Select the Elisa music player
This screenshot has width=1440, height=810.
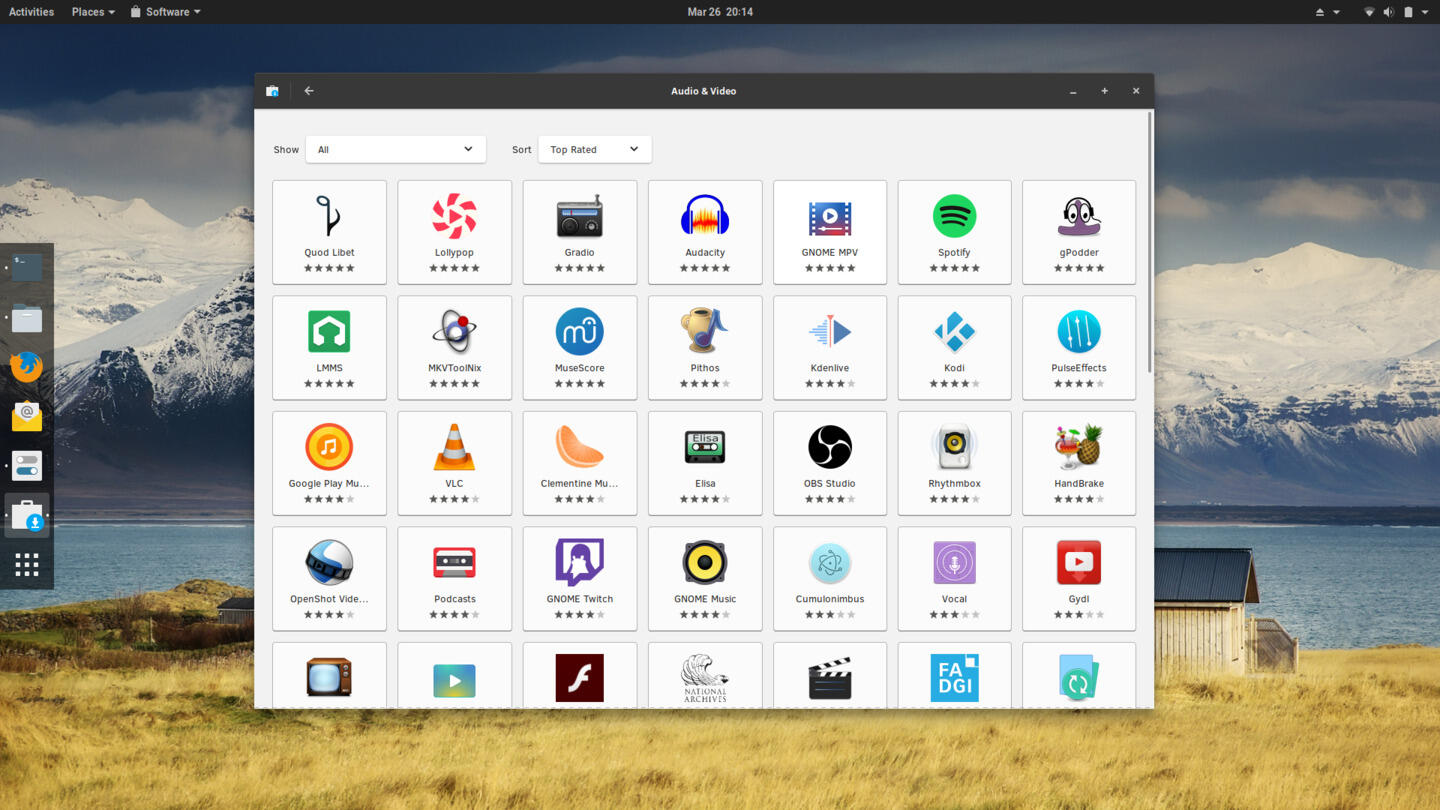pos(704,463)
